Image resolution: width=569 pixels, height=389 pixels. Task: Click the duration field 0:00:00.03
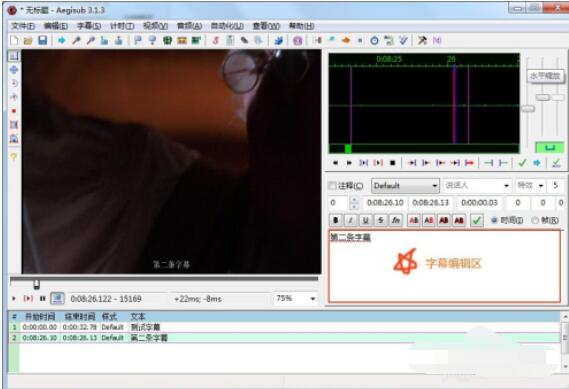pos(479,203)
